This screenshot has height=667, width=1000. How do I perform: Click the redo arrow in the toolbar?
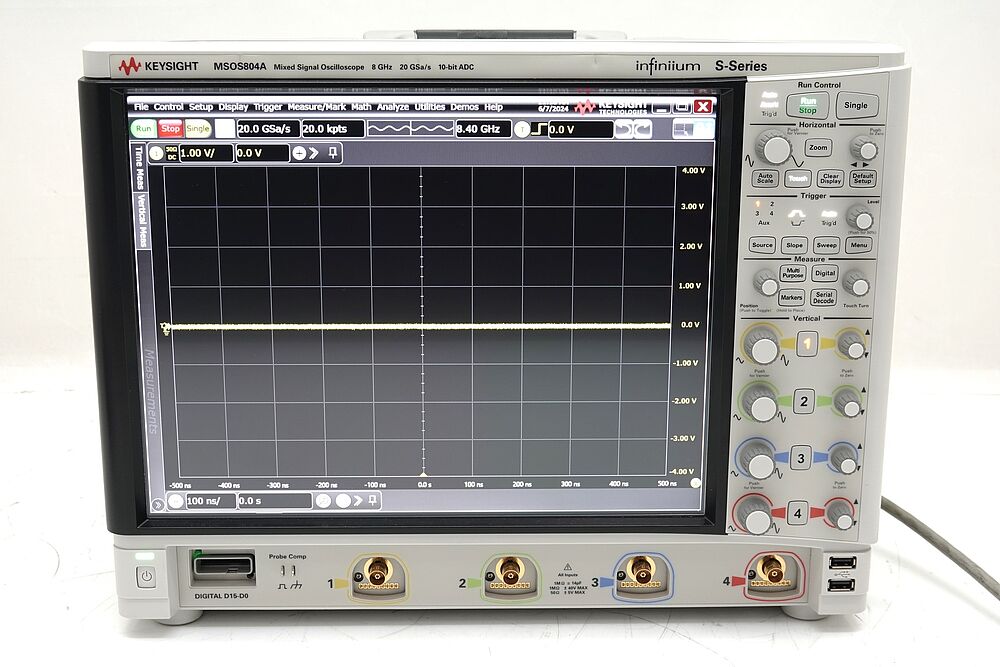643,130
